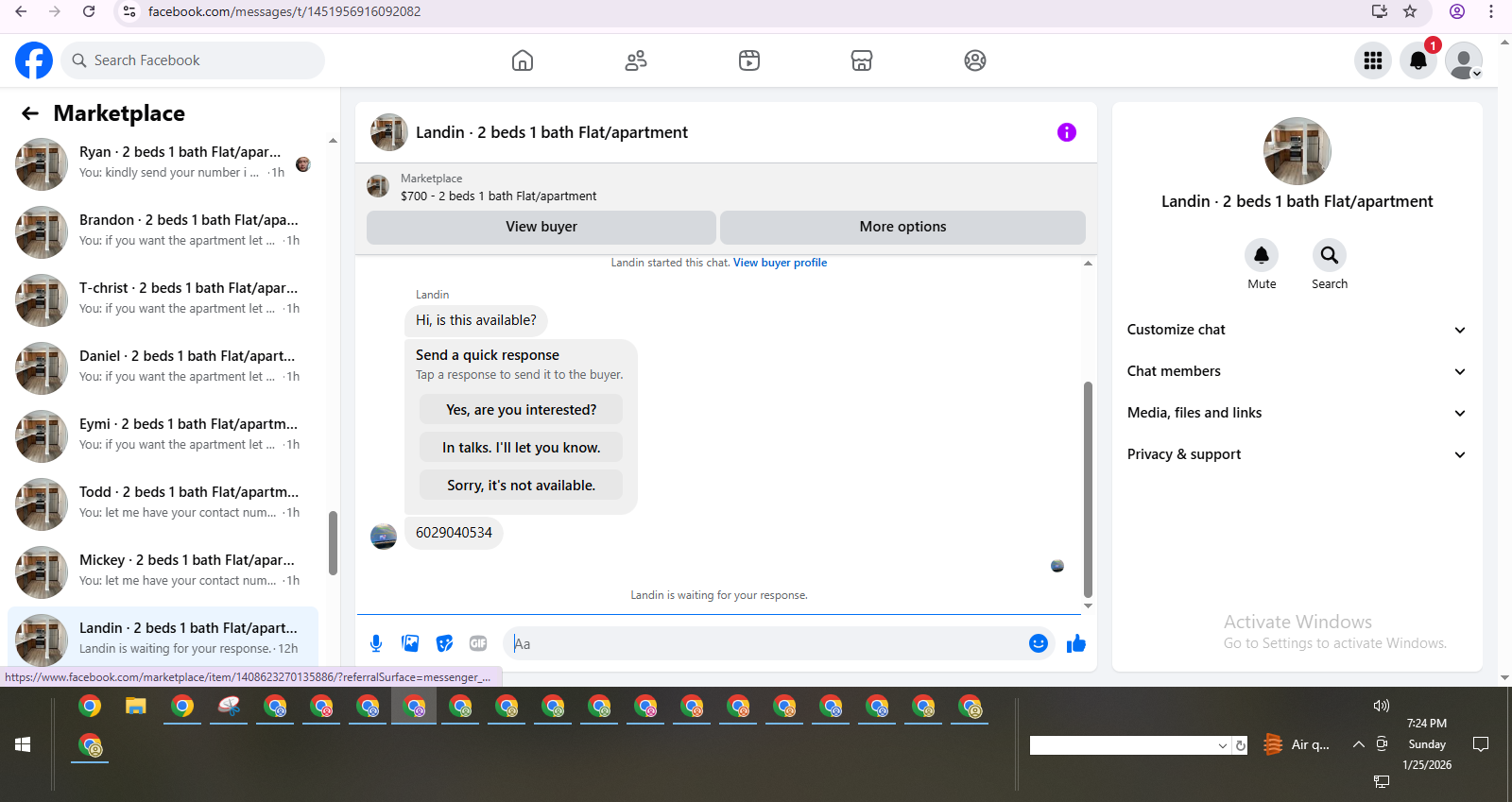Click the $700 listing thumbnail in Marketplace banner
Screen dimensions: 1512x802
pos(378,186)
